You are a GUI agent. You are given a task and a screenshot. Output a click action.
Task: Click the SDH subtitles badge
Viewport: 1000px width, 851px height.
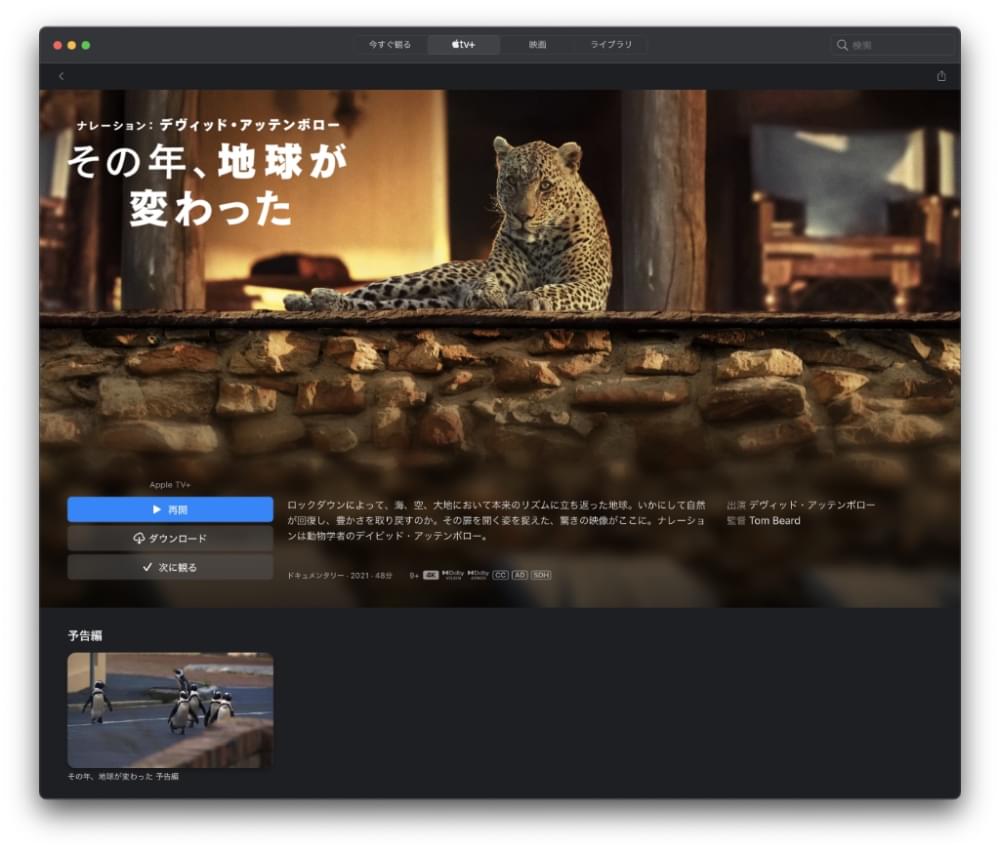[x=541, y=575]
